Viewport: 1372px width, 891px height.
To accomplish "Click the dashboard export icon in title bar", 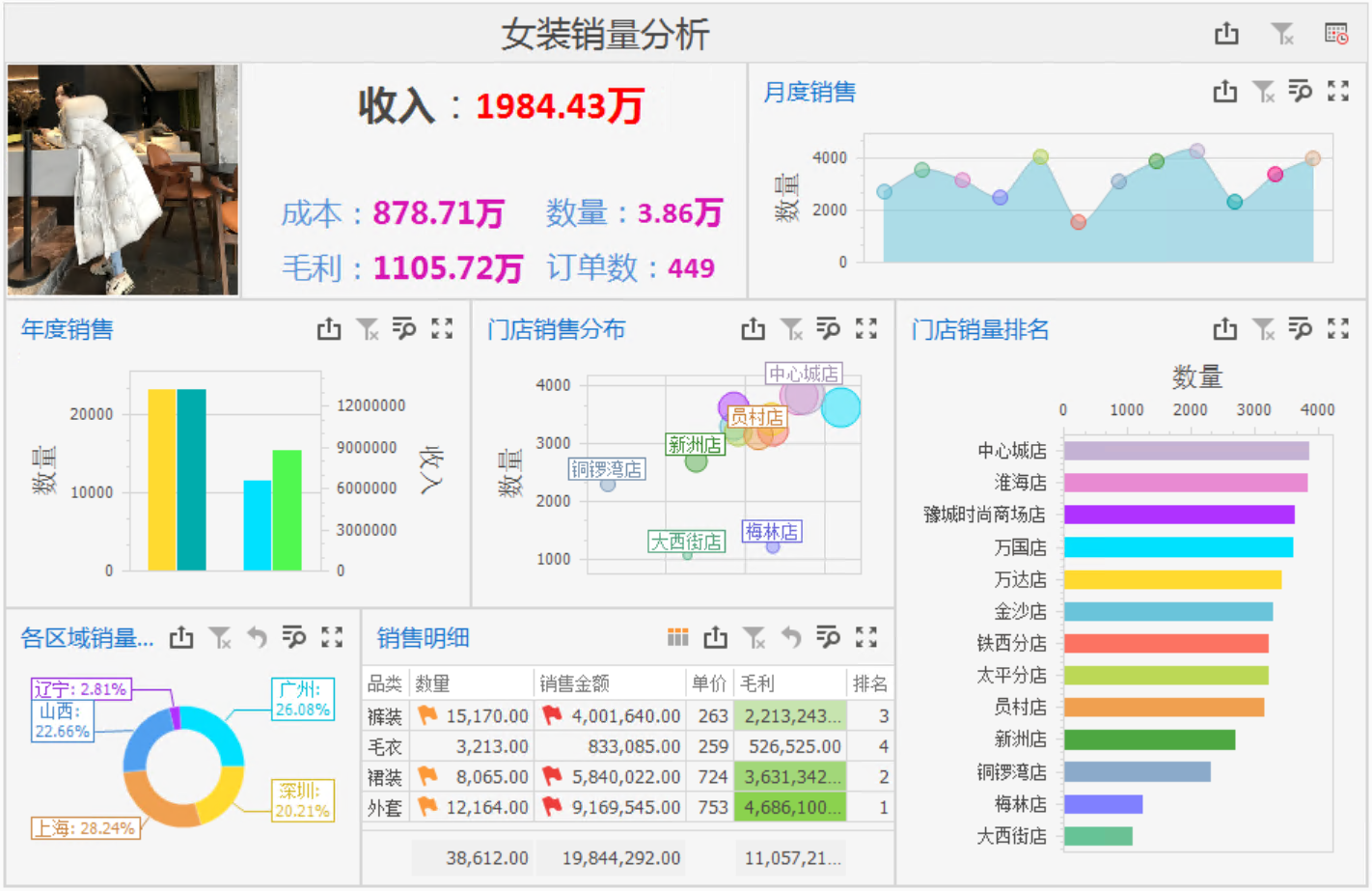I will (1226, 34).
